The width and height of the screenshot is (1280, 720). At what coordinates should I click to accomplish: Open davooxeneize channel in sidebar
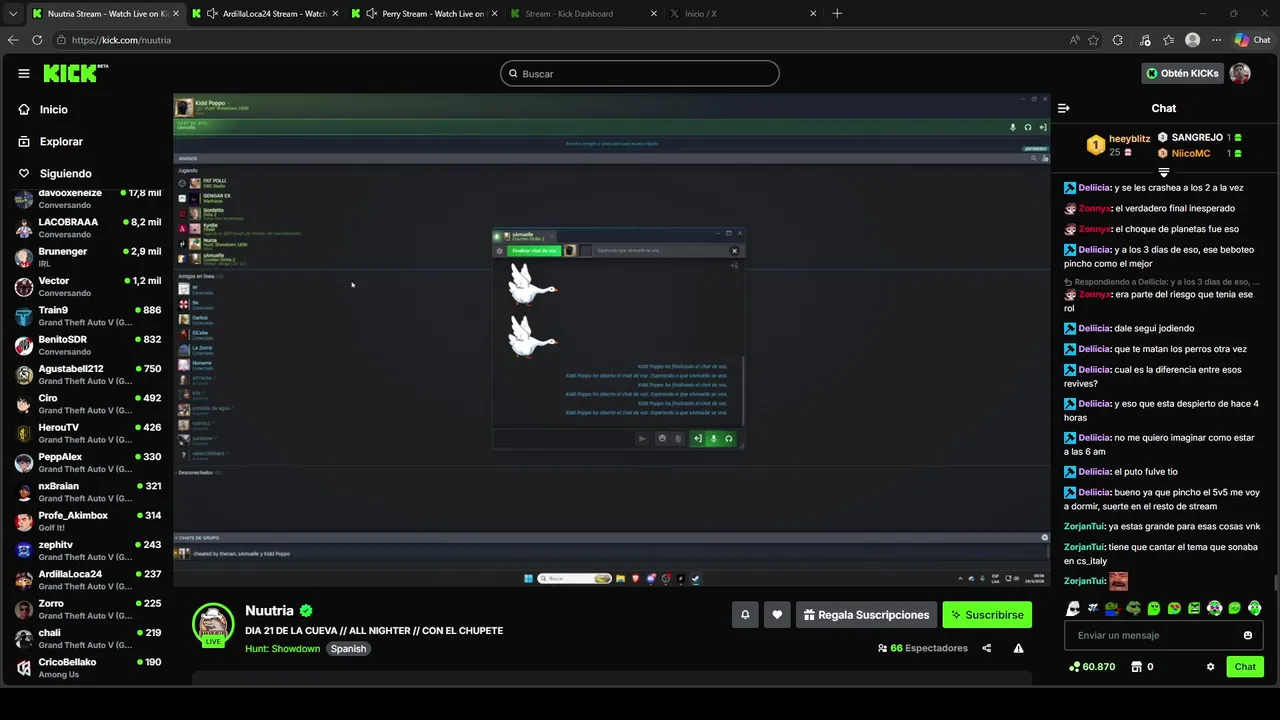[x=88, y=198]
